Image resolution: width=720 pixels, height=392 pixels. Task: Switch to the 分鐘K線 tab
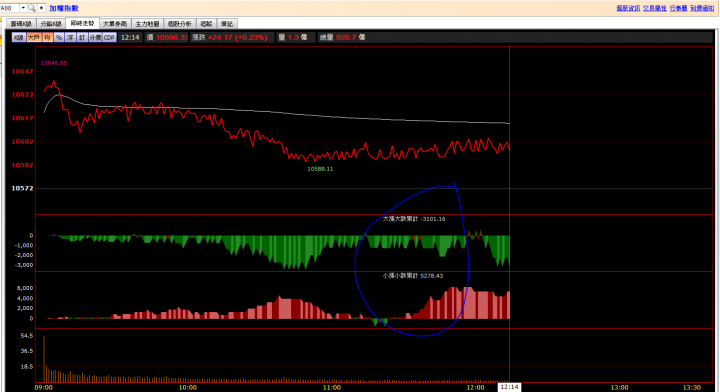coord(51,24)
